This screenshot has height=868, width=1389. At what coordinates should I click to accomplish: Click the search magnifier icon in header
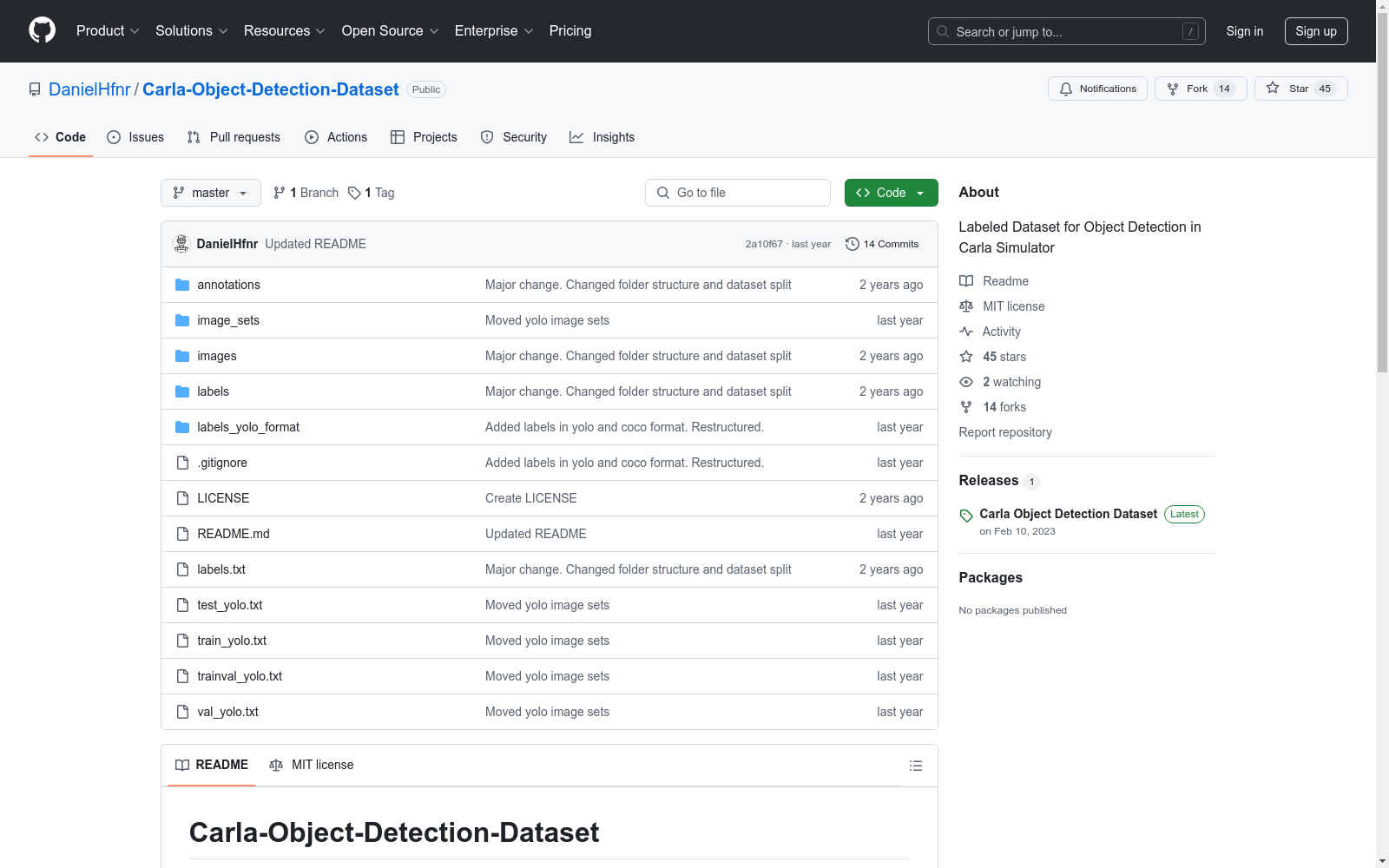pos(943,31)
